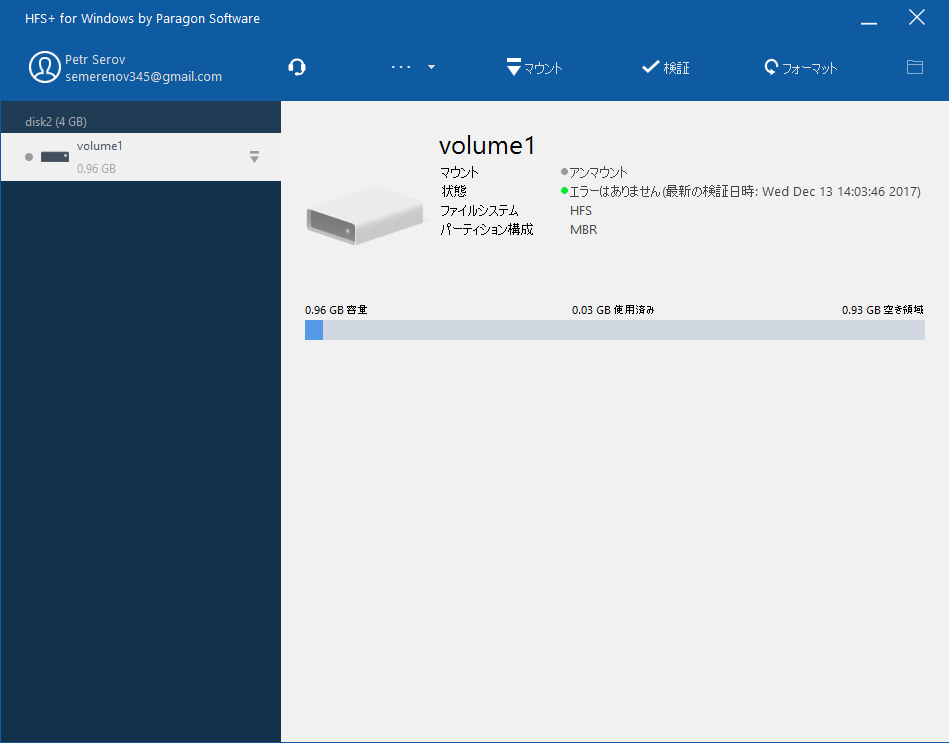Select volume1 in the sidebar list
Image resolution: width=949 pixels, height=743 pixels.
[x=140, y=157]
